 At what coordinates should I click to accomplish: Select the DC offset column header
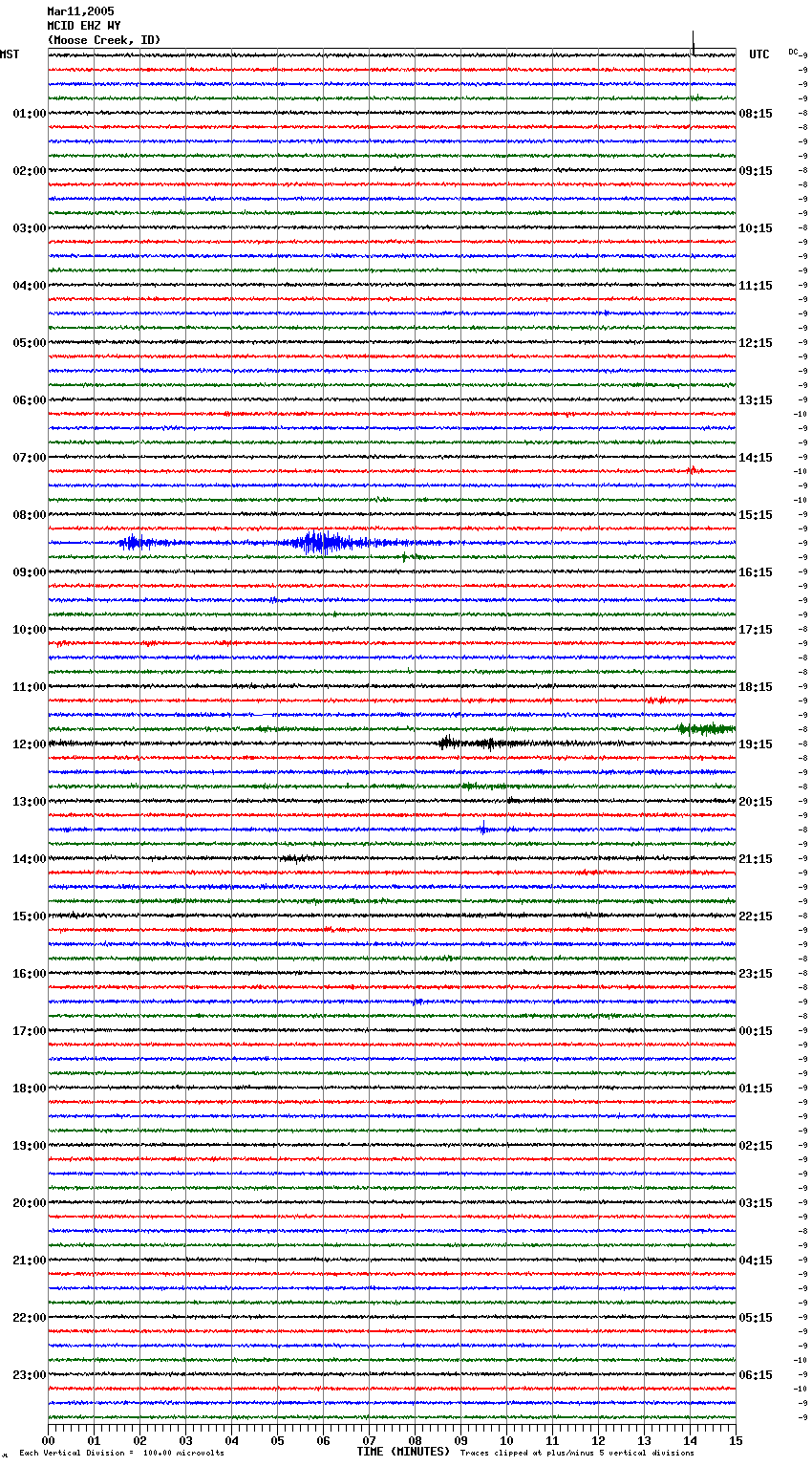coord(793,52)
